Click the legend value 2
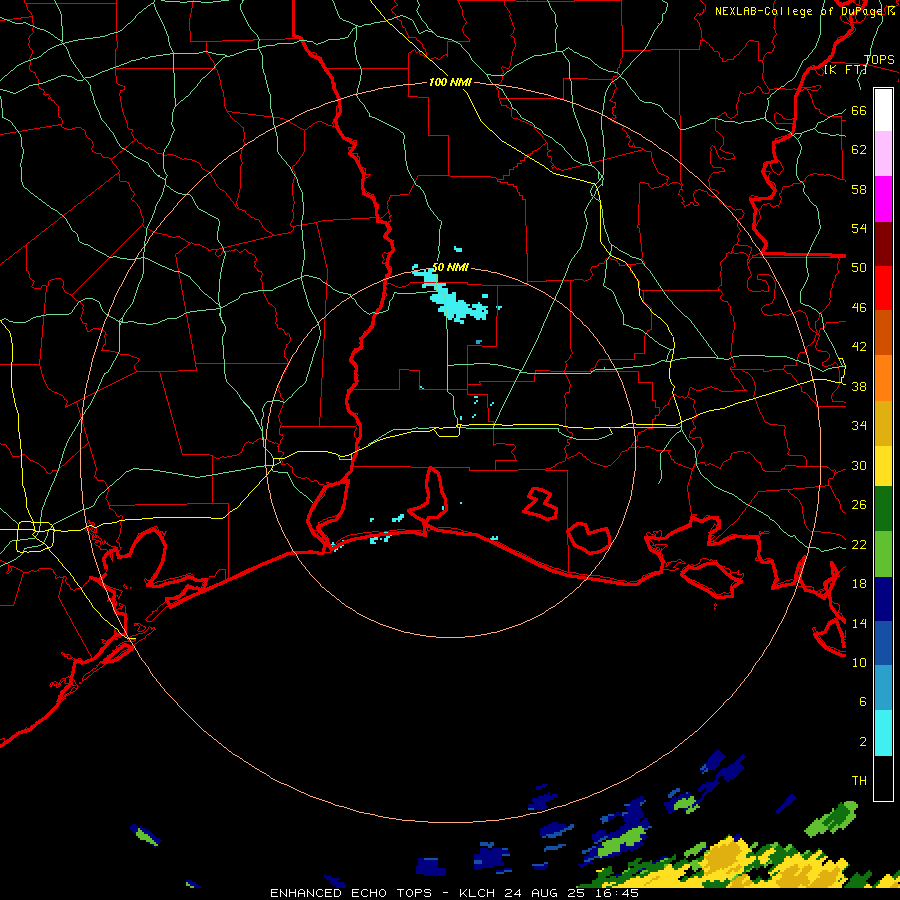The width and height of the screenshot is (900, 900). (863, 742)
